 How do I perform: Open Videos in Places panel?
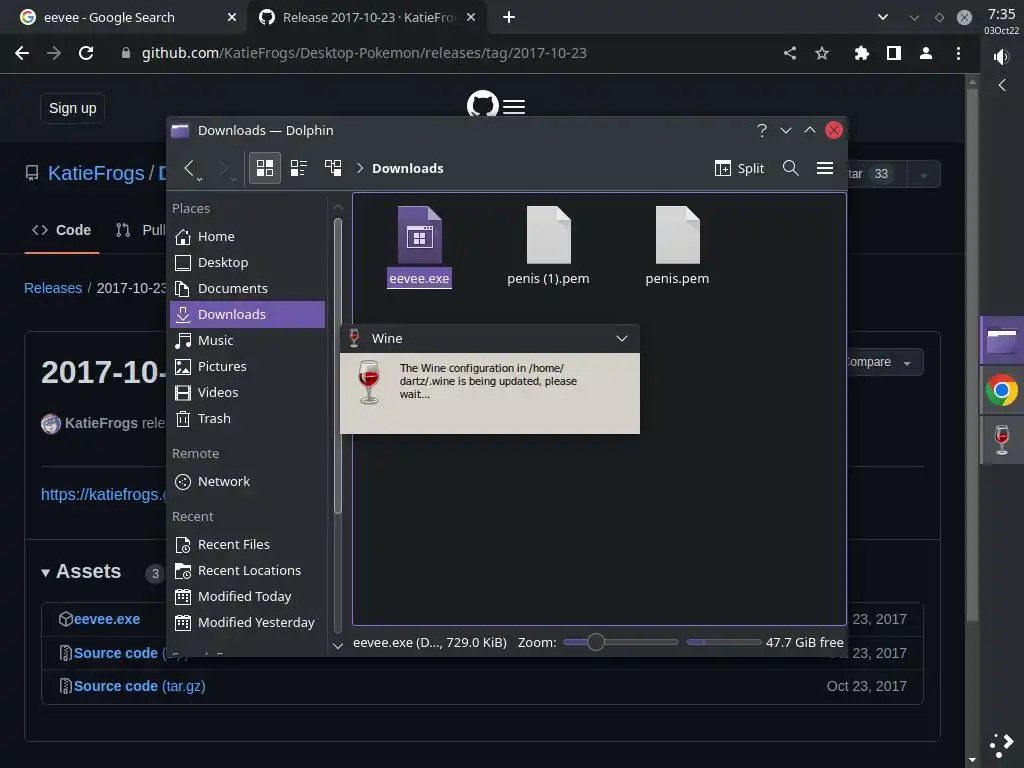coord(248,392)
